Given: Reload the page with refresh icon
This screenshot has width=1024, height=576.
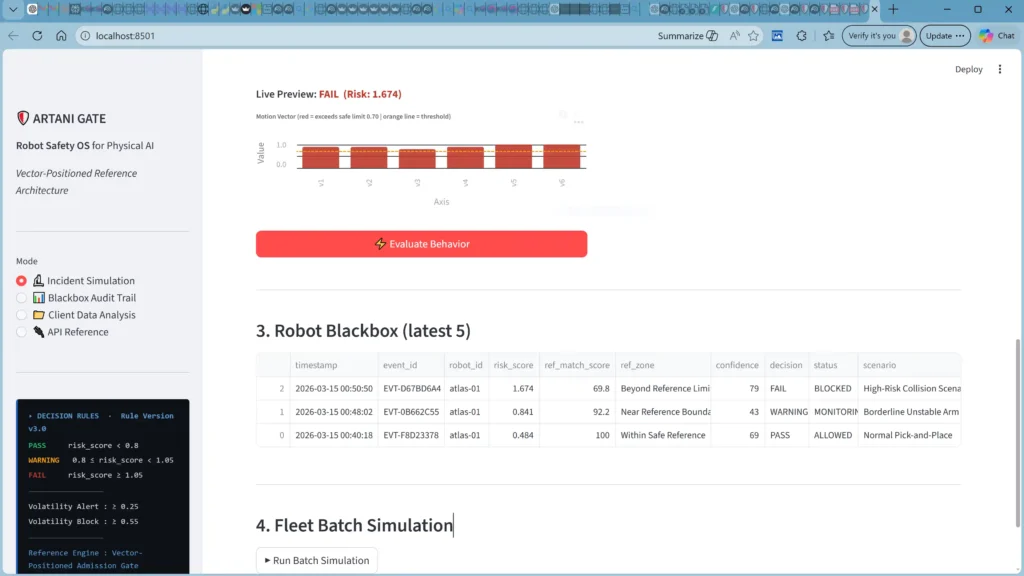Looking at the screenshot, I should point(38,36).
